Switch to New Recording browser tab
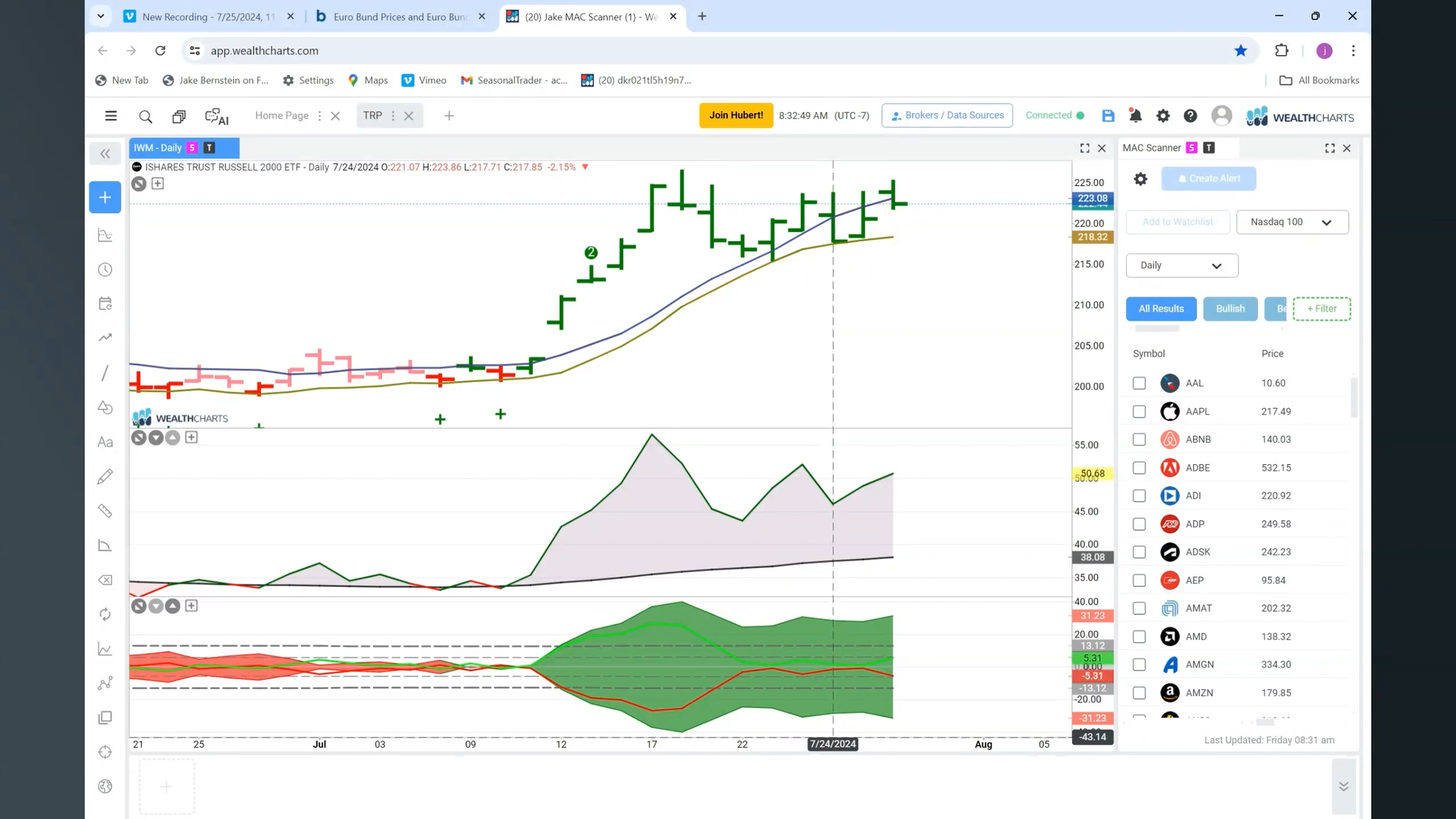Viewport: 1456px width, 819px height. (209, 17)
